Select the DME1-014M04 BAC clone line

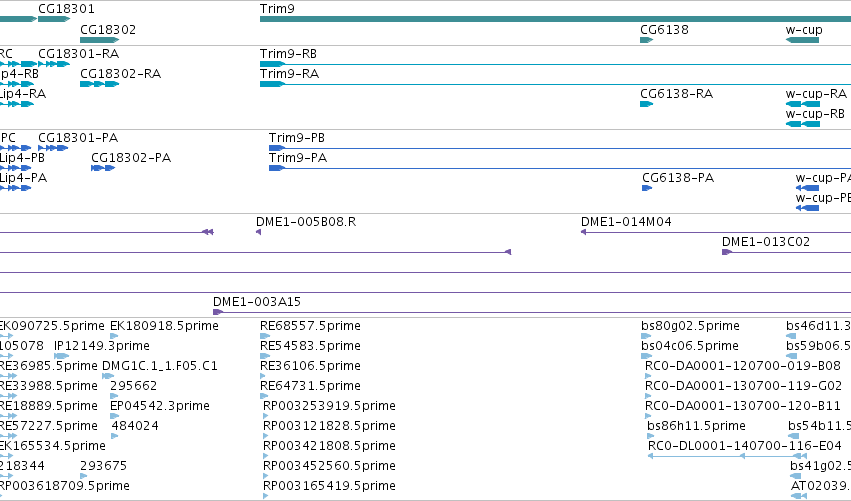tap(716, 232)
